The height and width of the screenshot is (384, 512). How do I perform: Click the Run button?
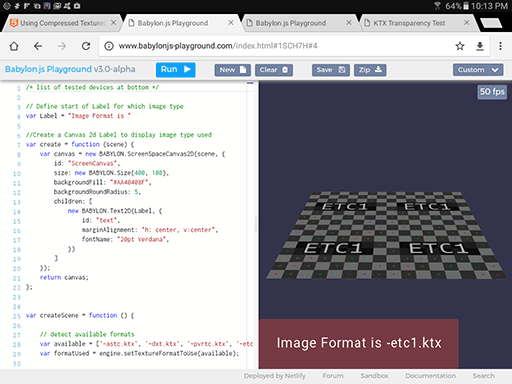click(x=176, y=70)
